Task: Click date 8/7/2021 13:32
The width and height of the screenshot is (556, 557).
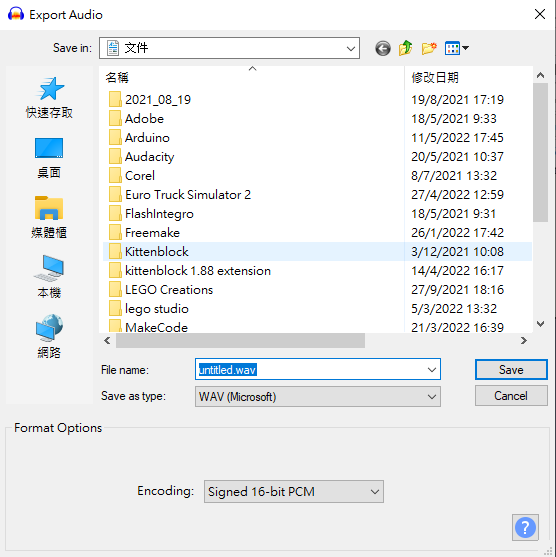Action: pyautogui.click(x=454, y=175)
